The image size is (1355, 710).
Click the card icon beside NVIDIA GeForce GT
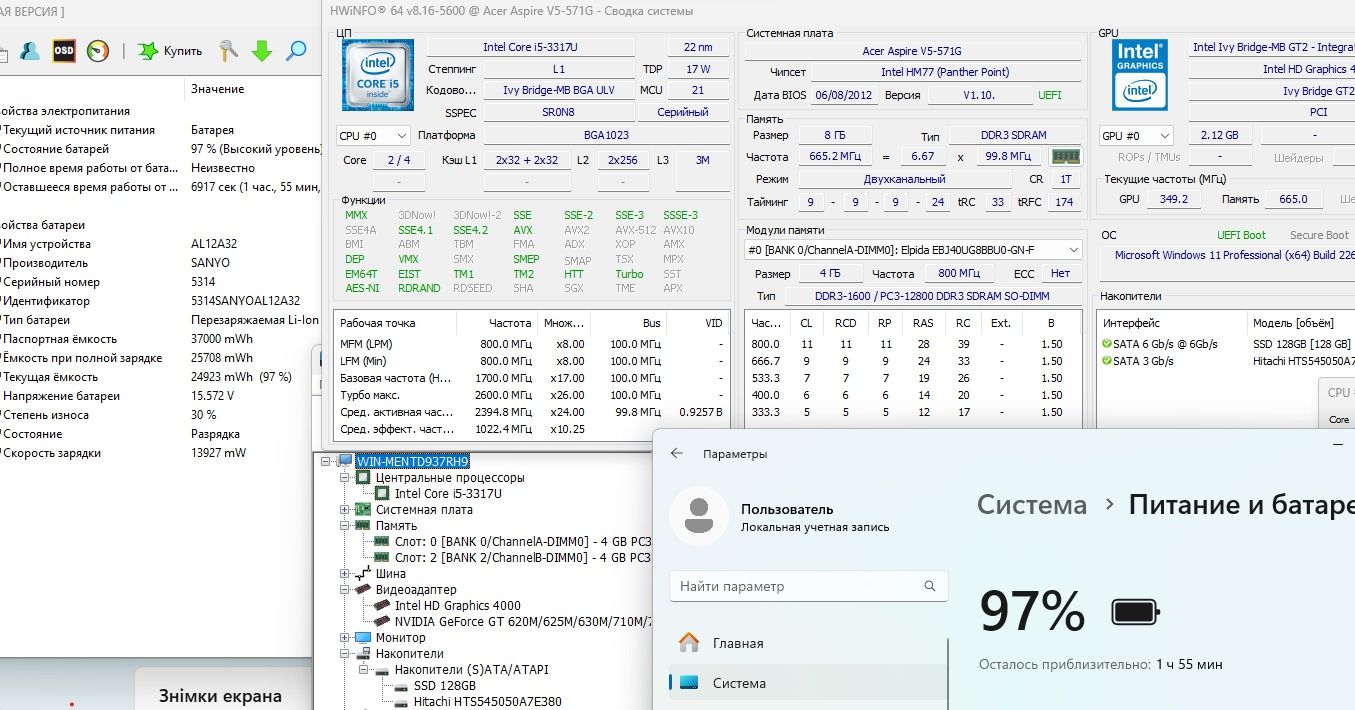tap(382, 621)
